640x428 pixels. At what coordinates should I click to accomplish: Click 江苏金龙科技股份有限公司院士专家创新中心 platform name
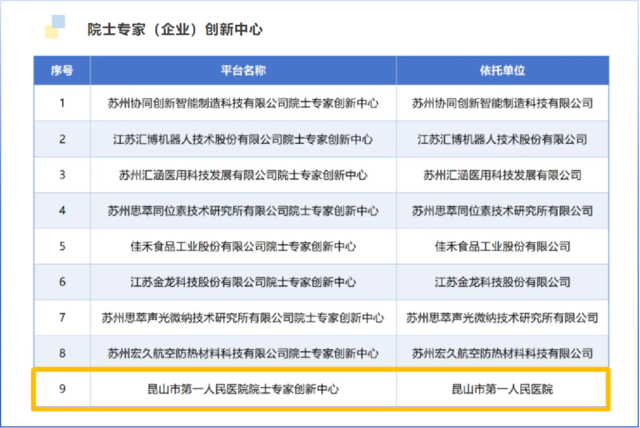[x=243, y=282]
